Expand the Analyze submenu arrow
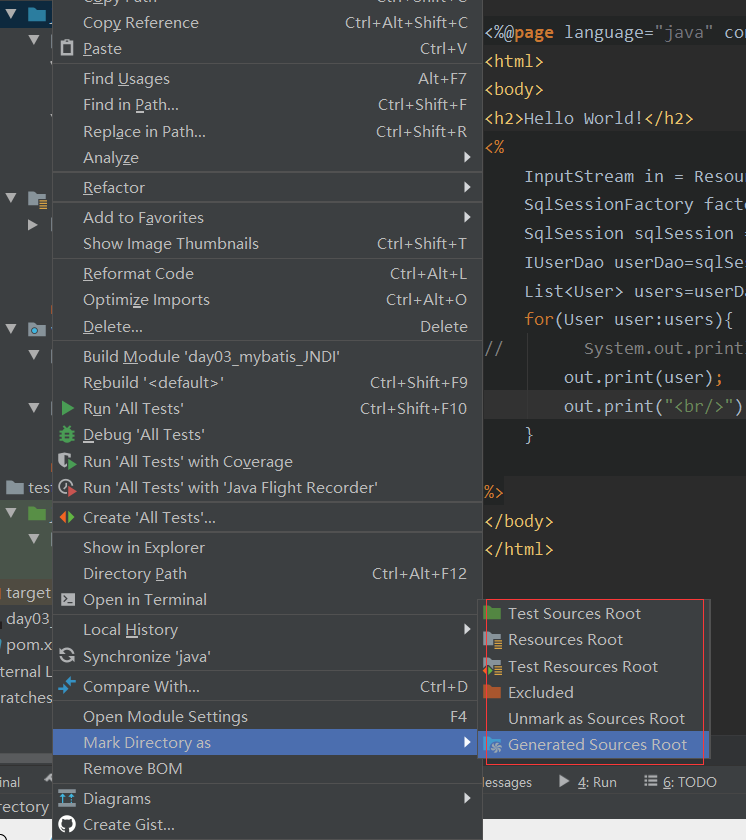 [x=467, y=158]
